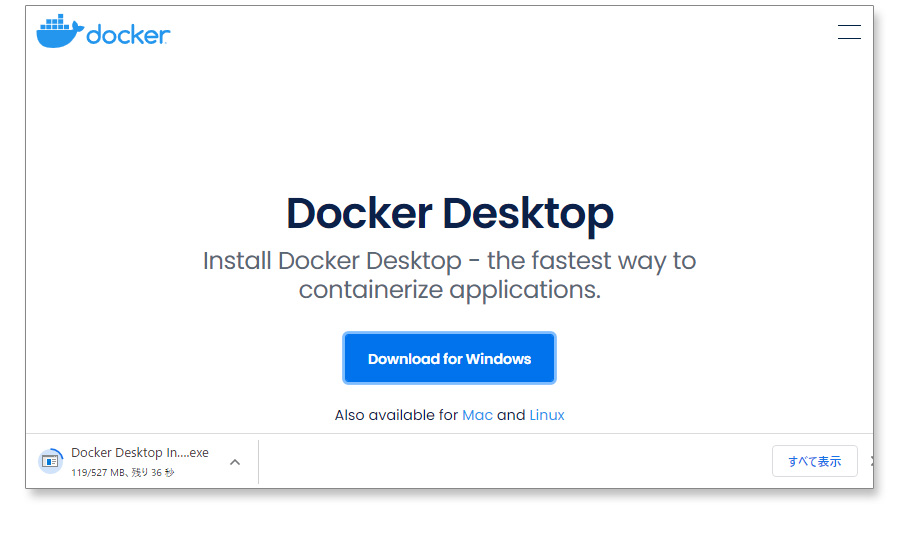Open the Mac download link
The image size is (900, 540).
click(x=477, y=415)
